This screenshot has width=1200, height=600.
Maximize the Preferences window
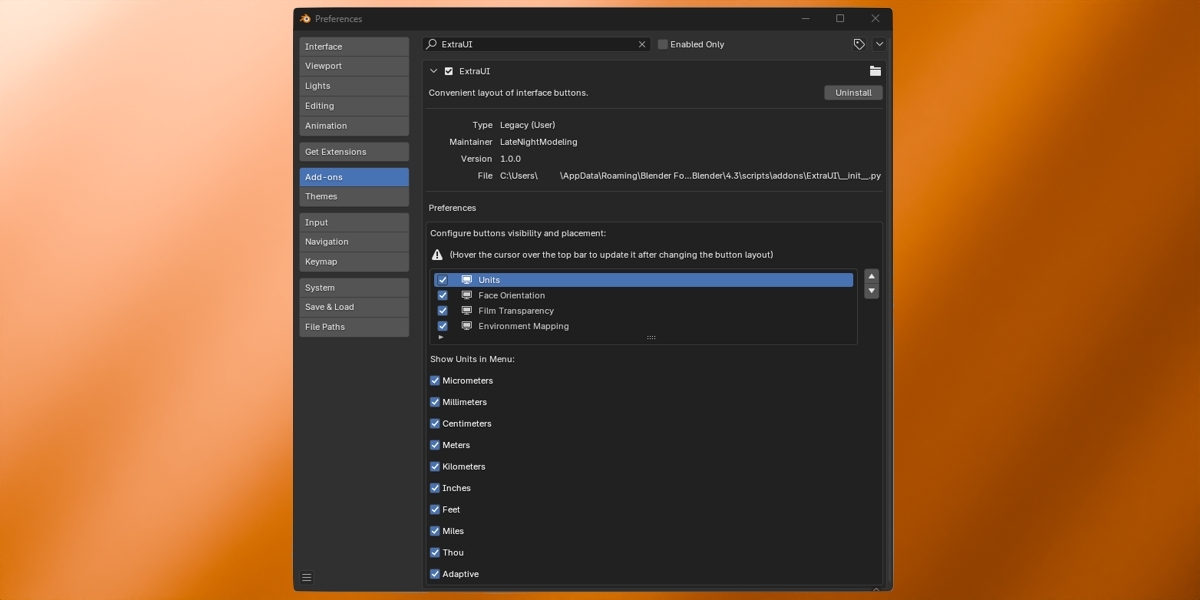(840, 18)
